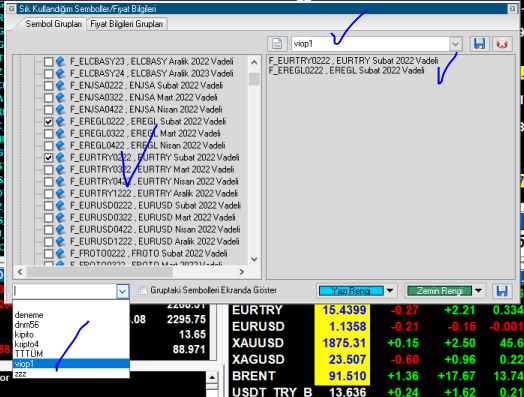524x397 pixels.
Task: Tick the F_EURUSD0322 Mart 2022 checkbox
Action: [x=49, y=218]
